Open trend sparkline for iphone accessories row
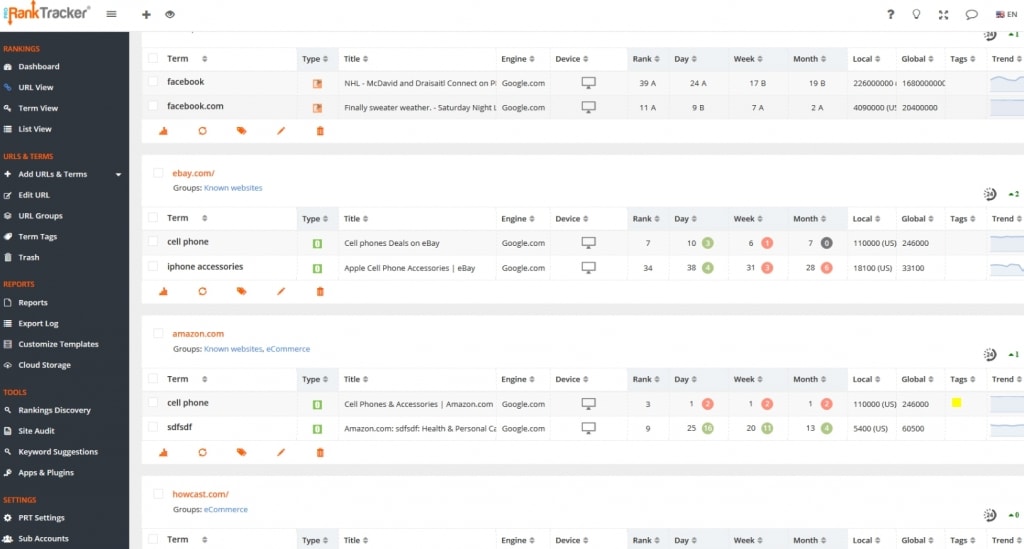Screen dimensions: 1024x549 click(1007, 268)
